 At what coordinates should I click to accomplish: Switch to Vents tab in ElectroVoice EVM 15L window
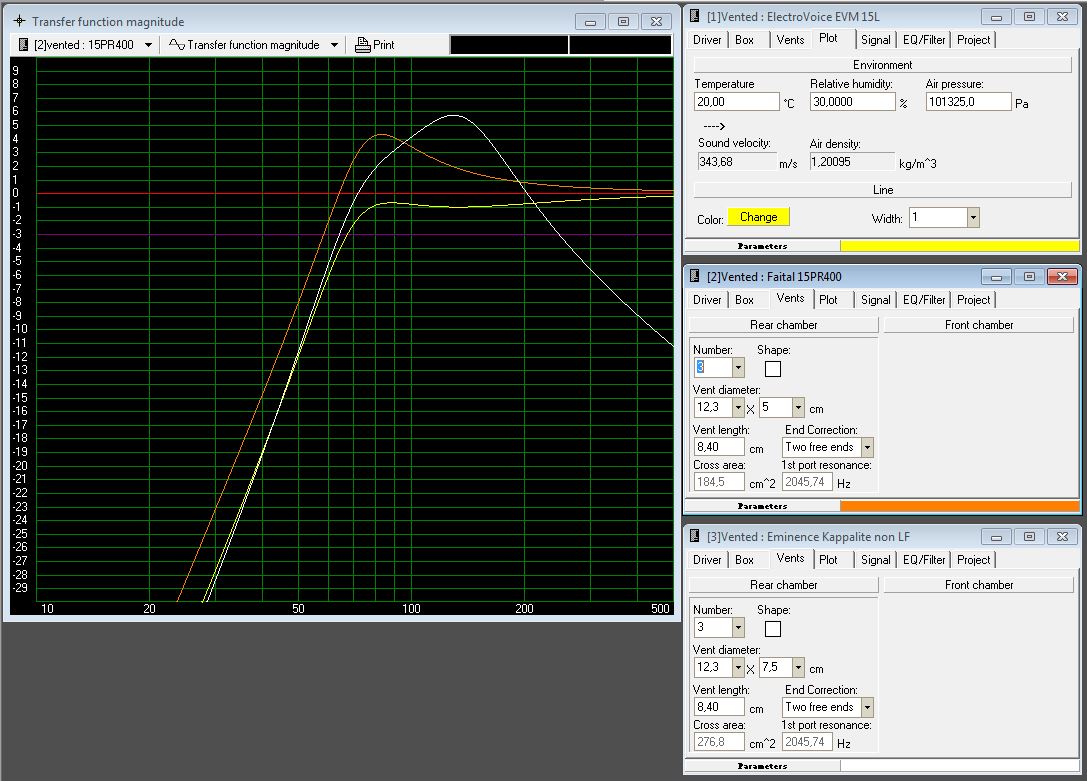(790, 40)
